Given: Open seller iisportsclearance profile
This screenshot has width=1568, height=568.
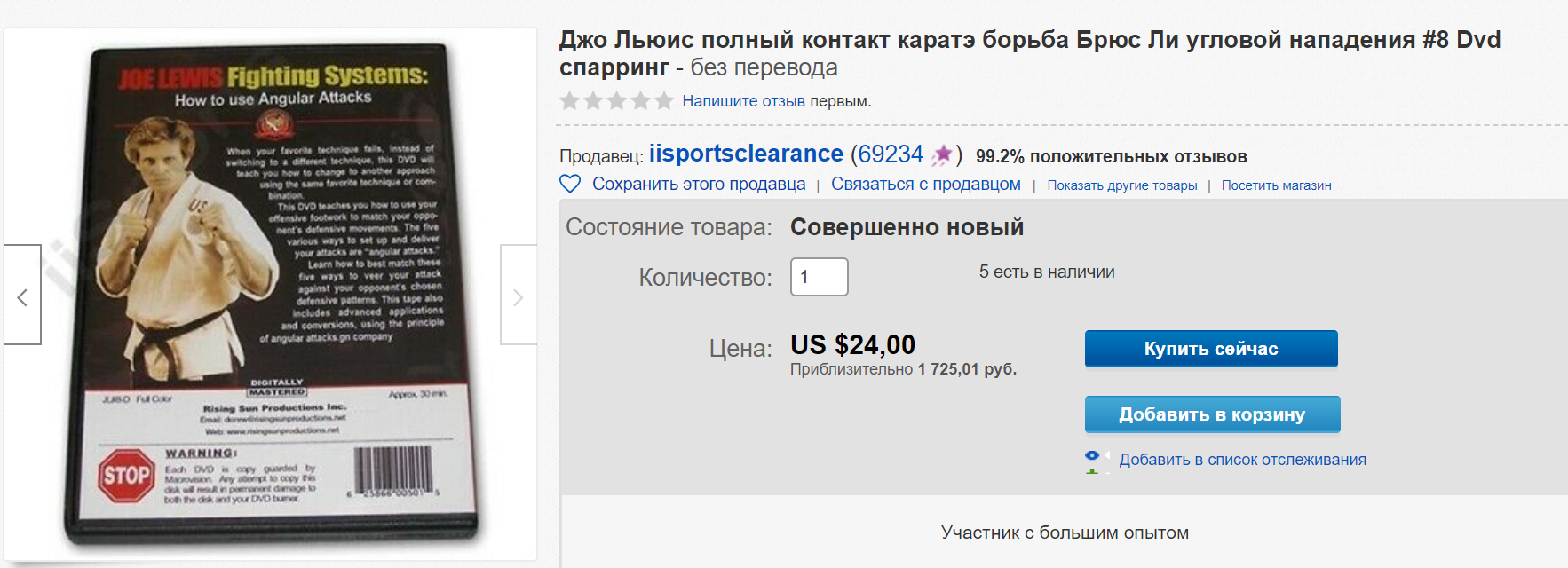Looking at the screenshot, I should tap(746, 154).
